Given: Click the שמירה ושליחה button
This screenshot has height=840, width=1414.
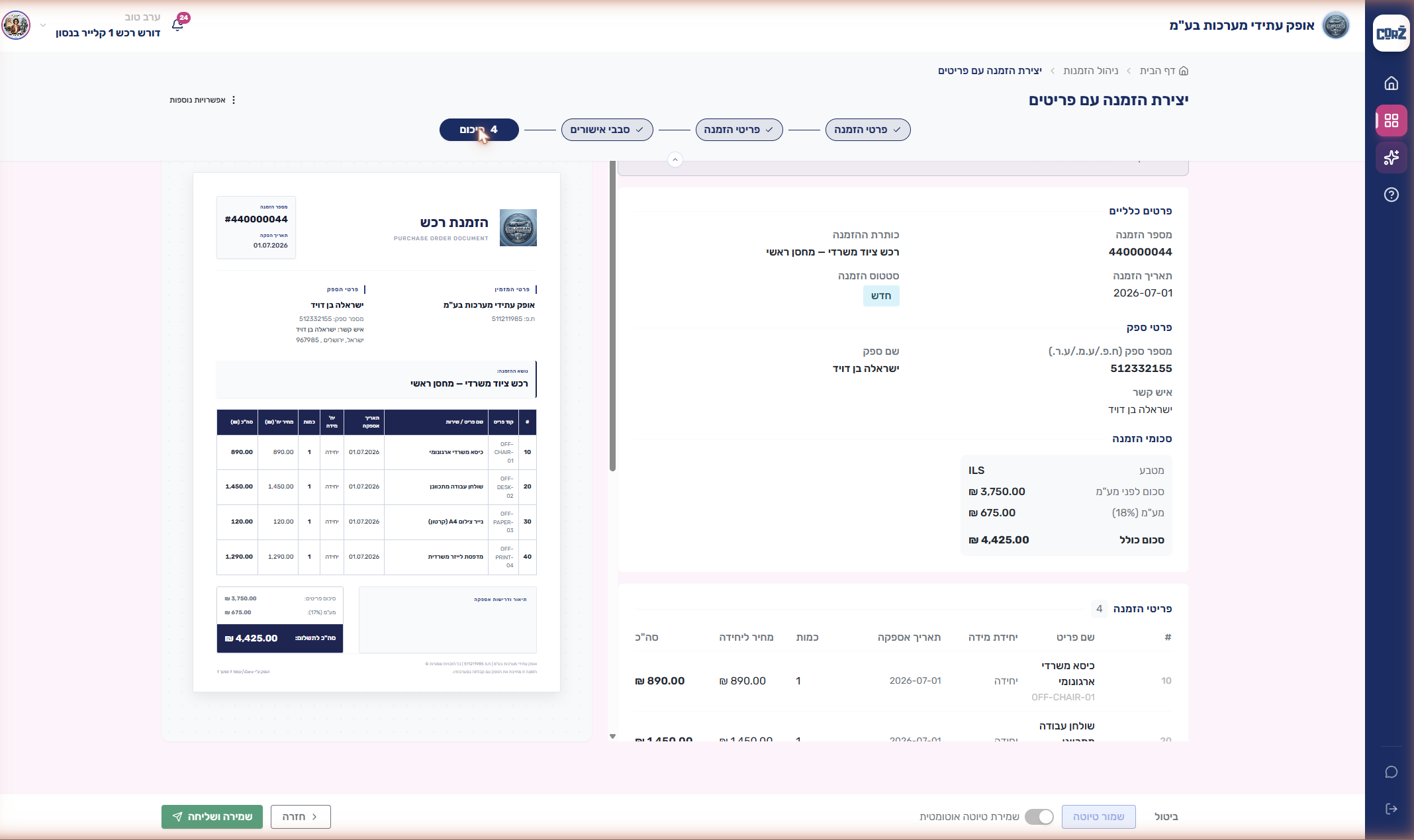Looking at the screenshot, I should click(x=212, y=817).
